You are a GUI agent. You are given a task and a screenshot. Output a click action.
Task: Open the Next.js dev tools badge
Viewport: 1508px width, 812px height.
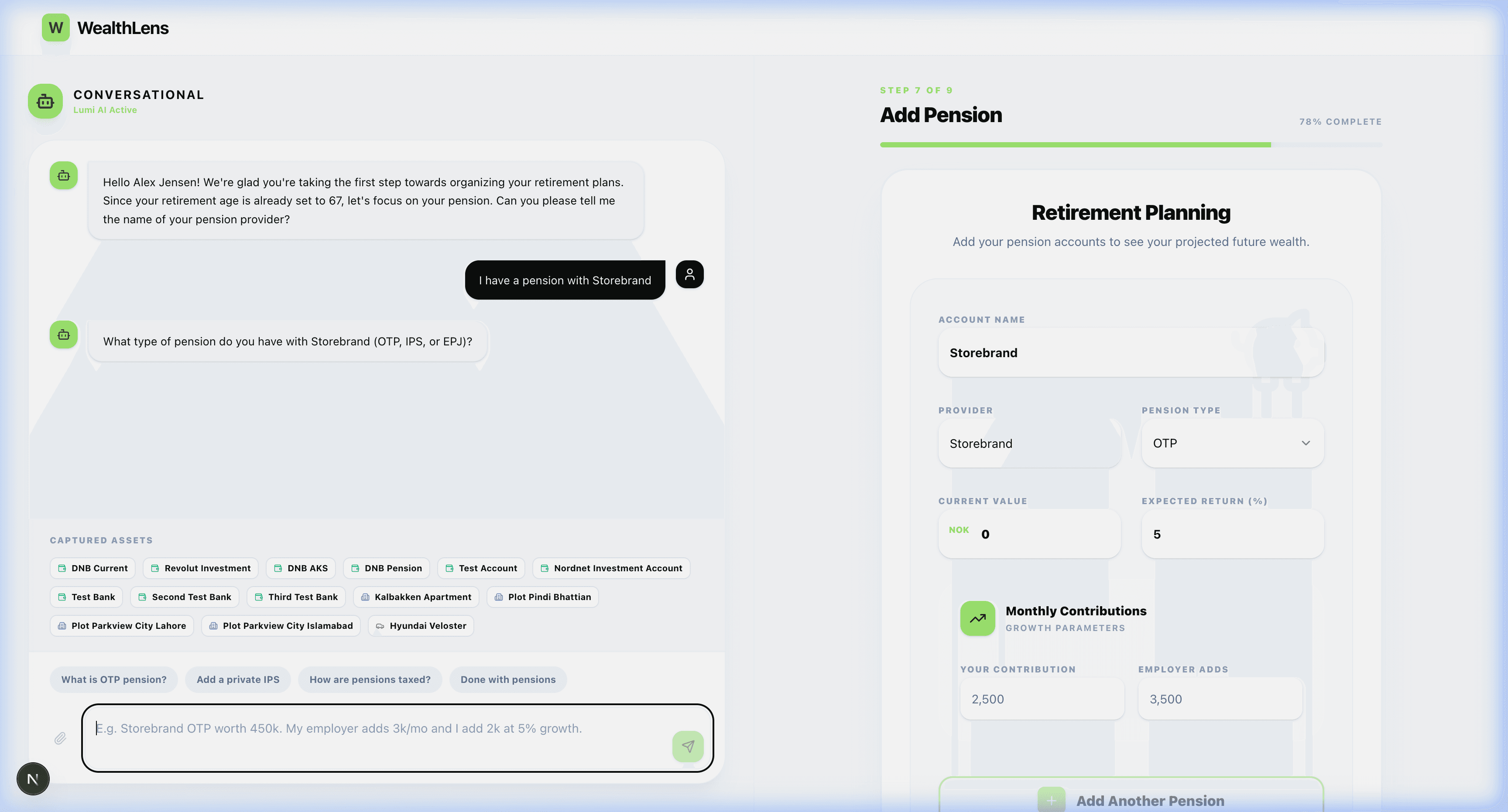tap(33, 779)
